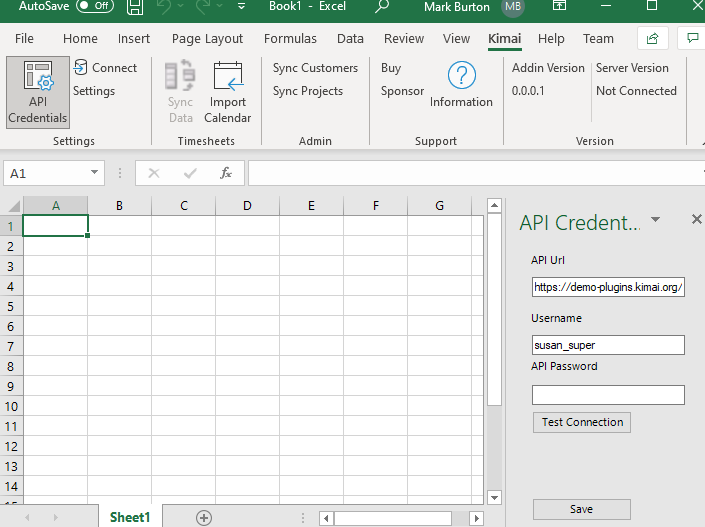Viewport: 705px width, 527px height.
Task: Click Sync Customers
Action: click(x=315, y=68)
